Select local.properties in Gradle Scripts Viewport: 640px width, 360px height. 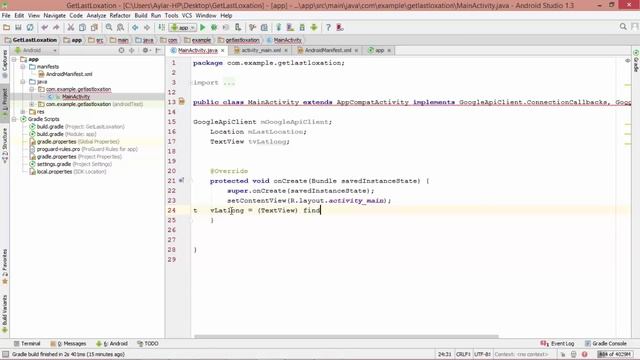(68, 171)
